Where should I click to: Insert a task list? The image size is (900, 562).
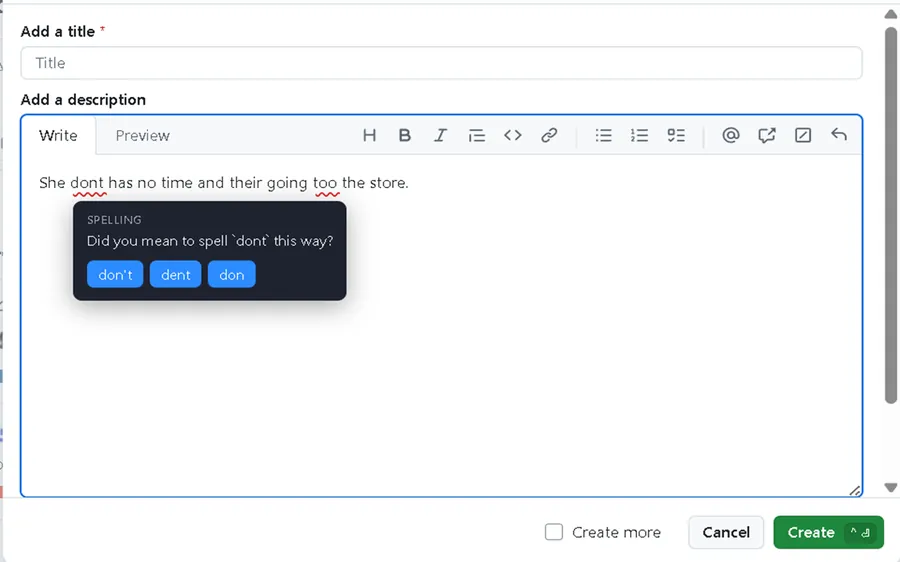676,135
